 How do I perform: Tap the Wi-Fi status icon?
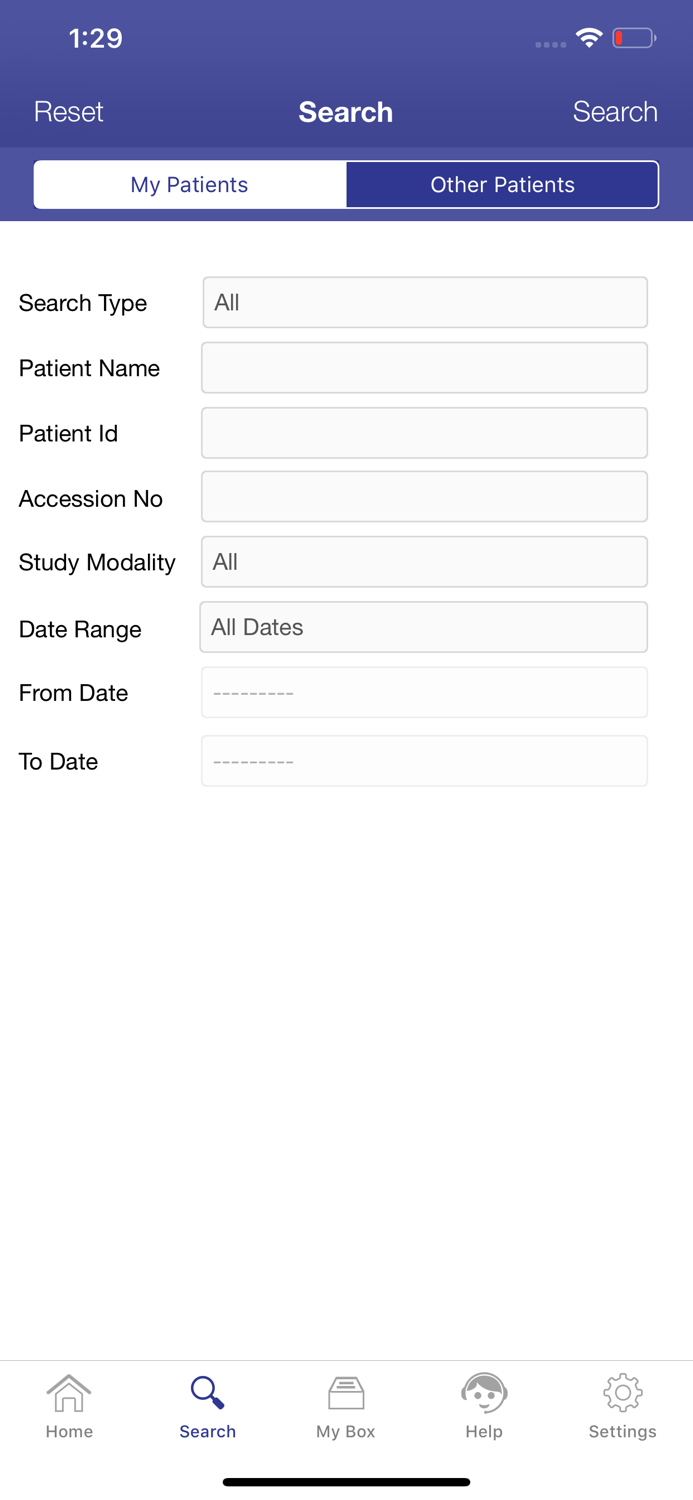(x=589, y=38)
